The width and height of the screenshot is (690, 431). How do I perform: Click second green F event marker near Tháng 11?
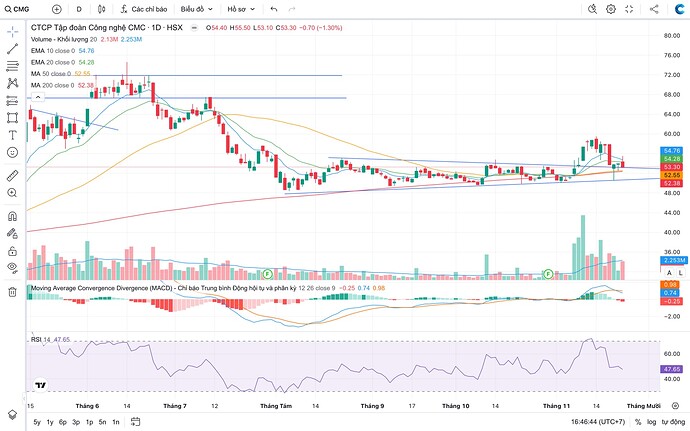pos(548,274)
